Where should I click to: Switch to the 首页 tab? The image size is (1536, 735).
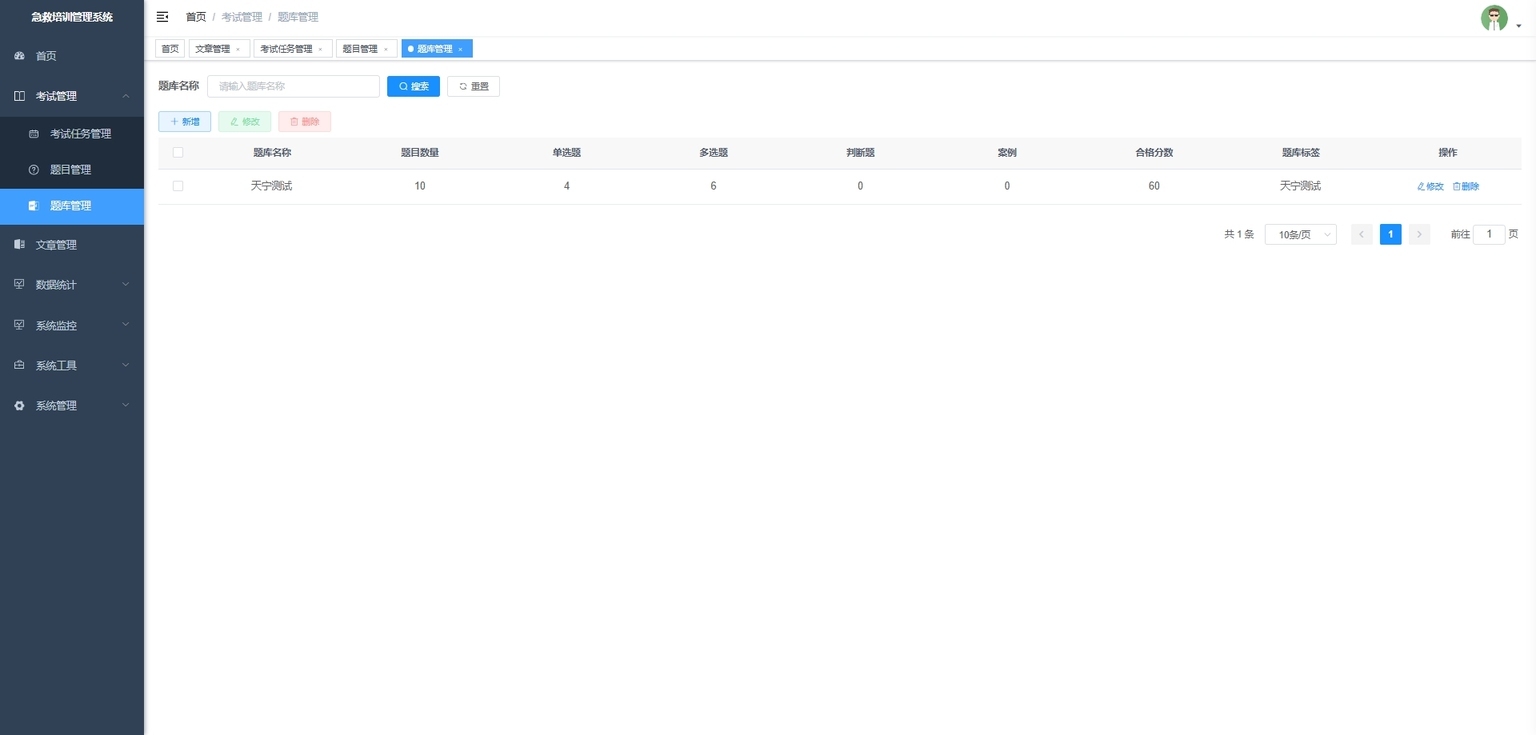point(170,49)
